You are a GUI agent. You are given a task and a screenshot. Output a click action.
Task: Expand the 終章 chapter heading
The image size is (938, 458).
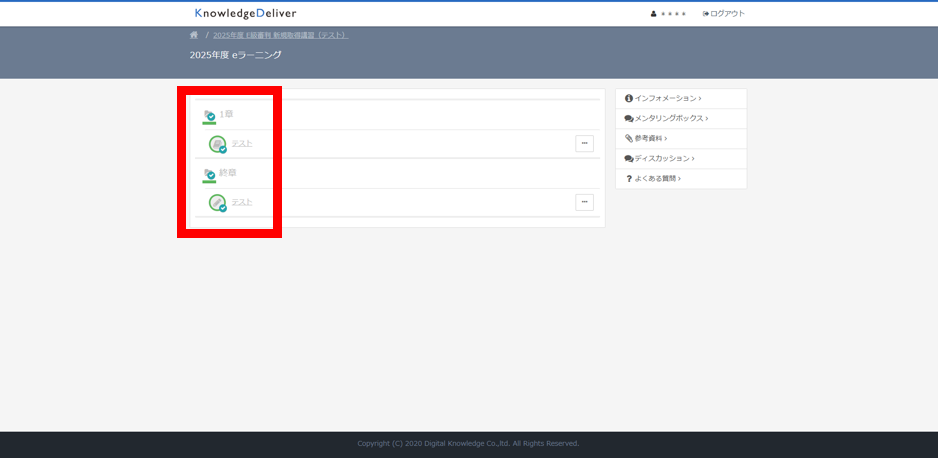point(228,172)
